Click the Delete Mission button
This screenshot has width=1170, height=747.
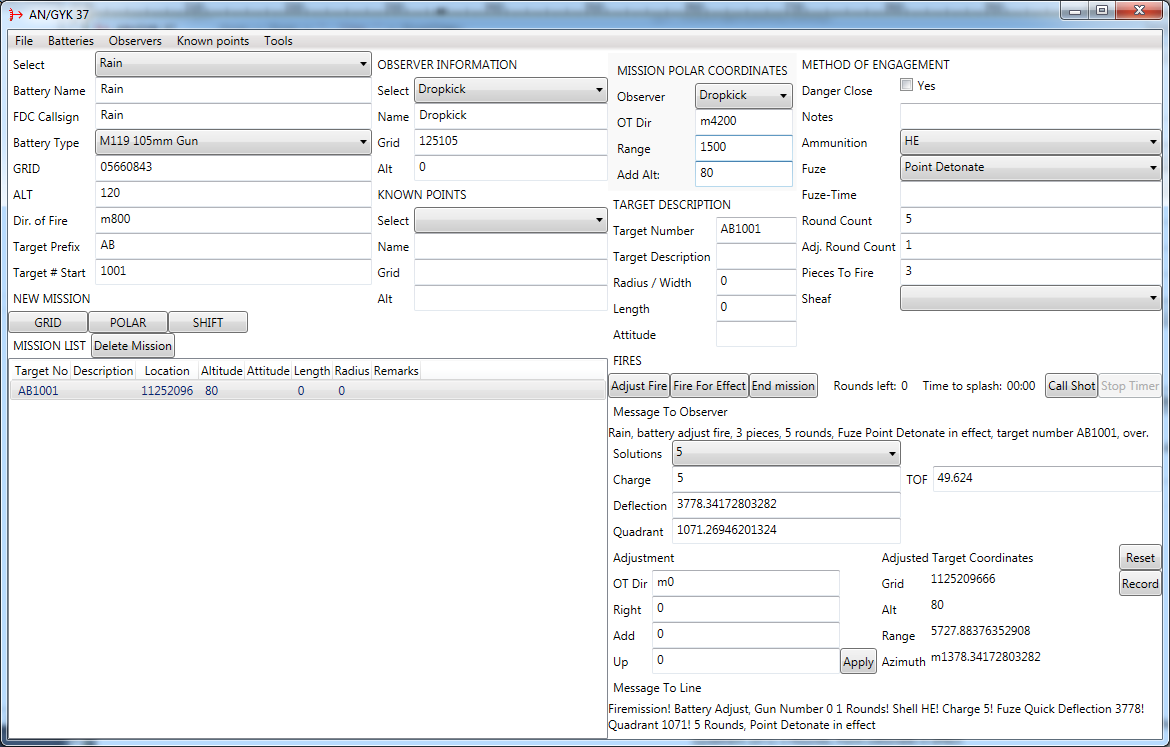[x=133, y=346]
